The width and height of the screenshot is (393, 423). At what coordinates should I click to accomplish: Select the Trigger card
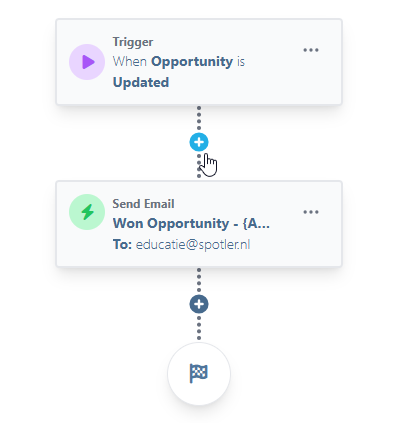click(199, 62)
